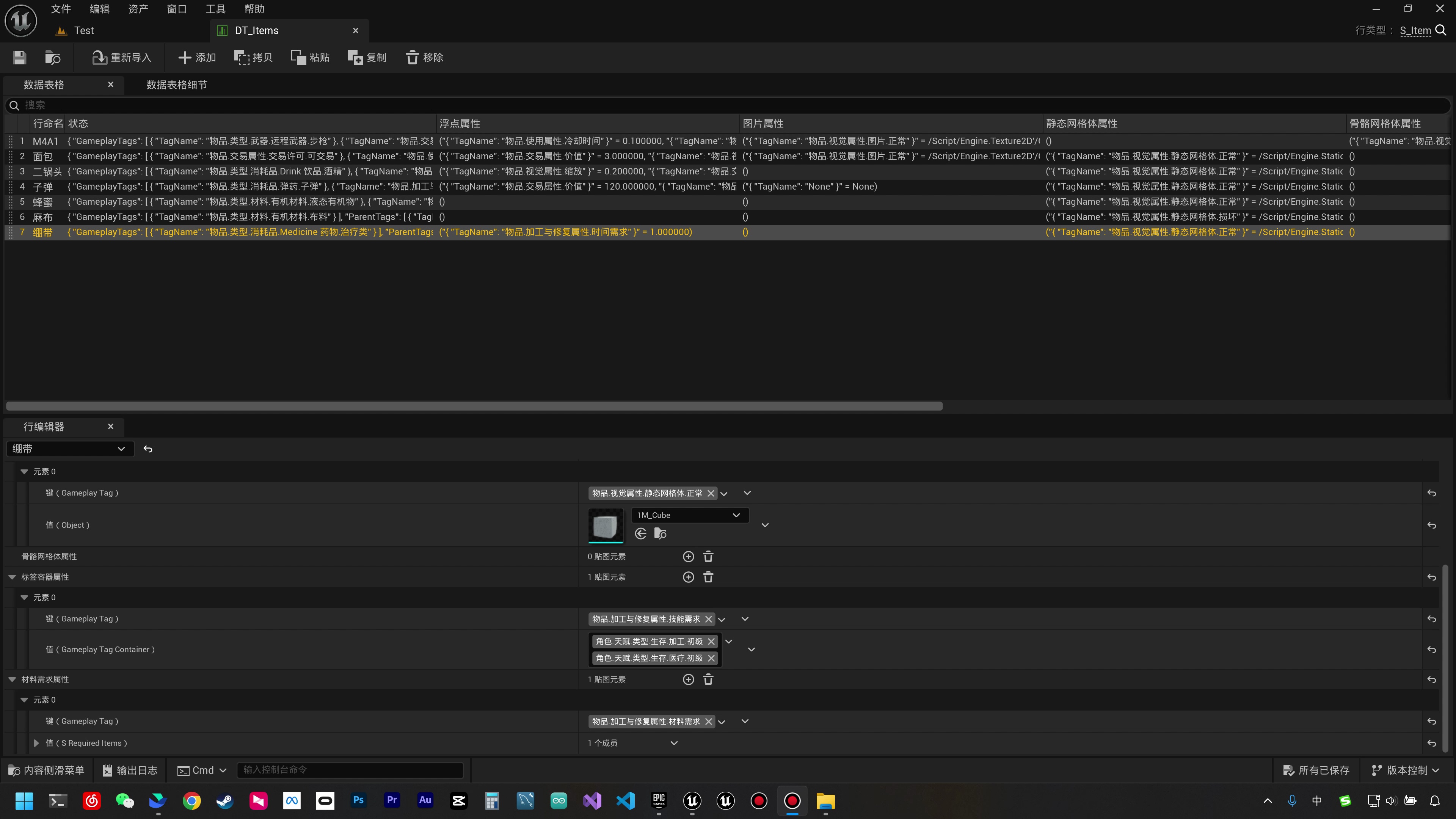Click use selected asset arrow under 1M_Cube
This screenshot has width=1456, height=819.
640,533
